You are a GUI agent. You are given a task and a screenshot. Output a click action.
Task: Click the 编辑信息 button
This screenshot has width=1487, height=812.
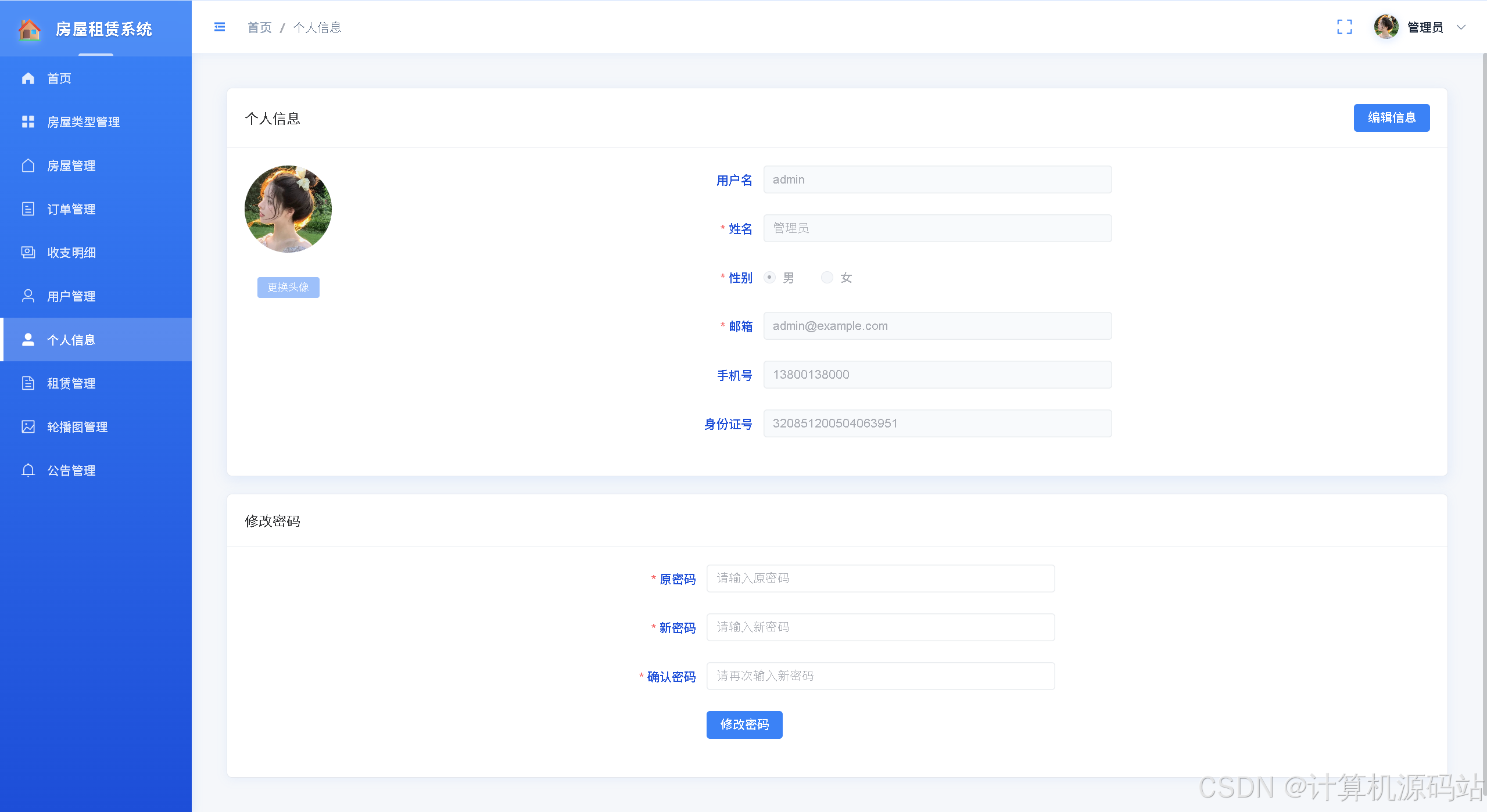point(1391,118)
